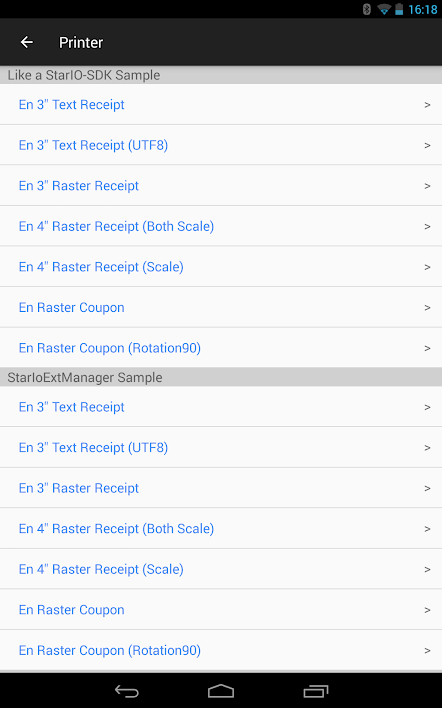The width and height of the screenshot is (442, 708).
Task: Tap the 16:18 clock in status bar
Action: click(423, 9)
